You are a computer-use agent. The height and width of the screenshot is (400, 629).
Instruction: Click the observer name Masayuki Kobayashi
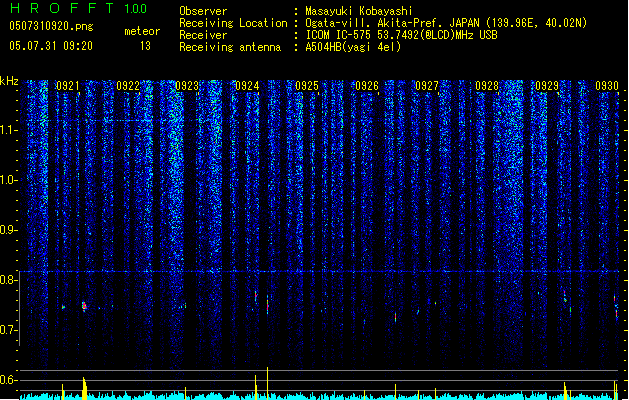pos(359,11)
